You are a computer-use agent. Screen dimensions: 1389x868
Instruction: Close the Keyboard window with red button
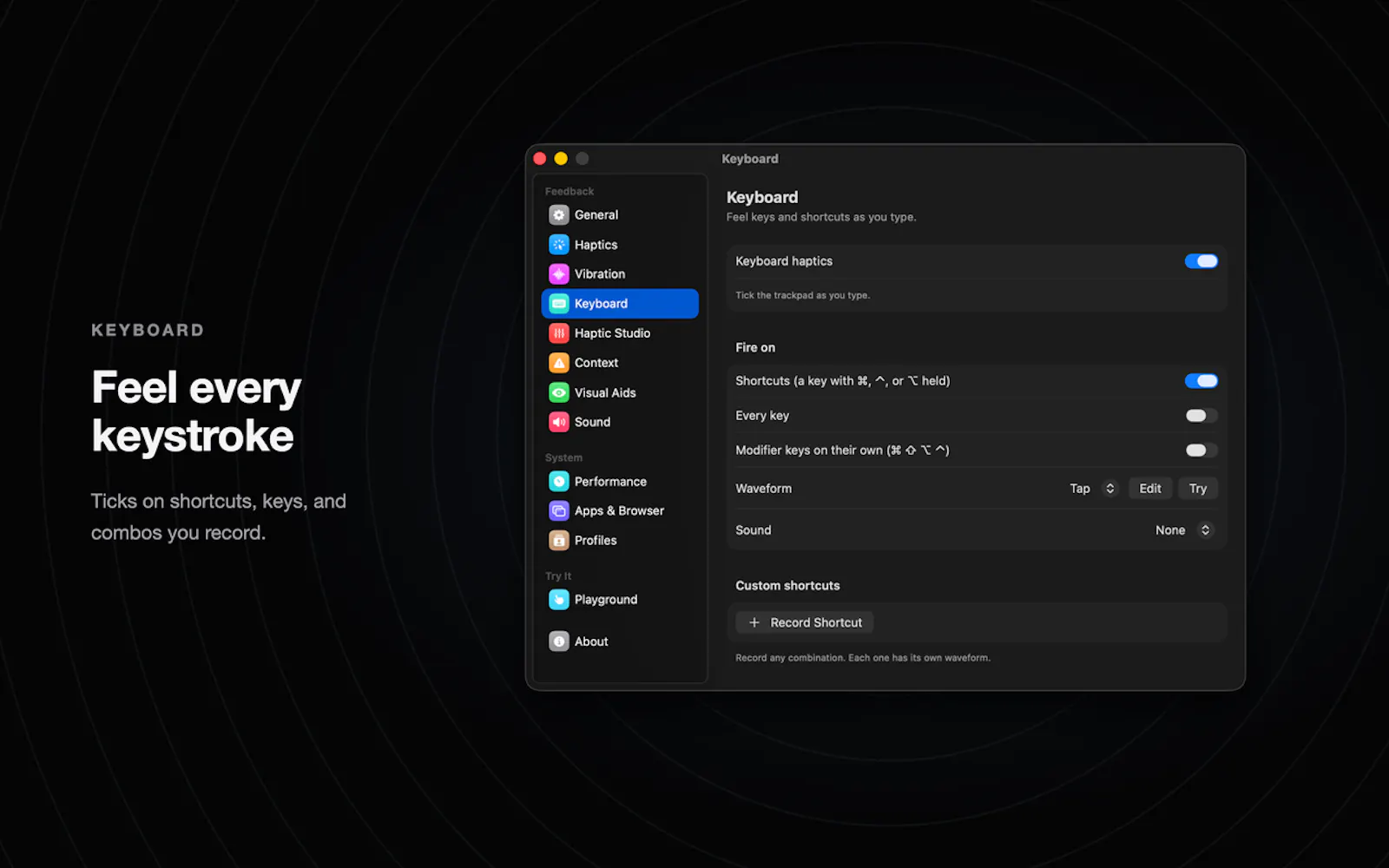540,159
